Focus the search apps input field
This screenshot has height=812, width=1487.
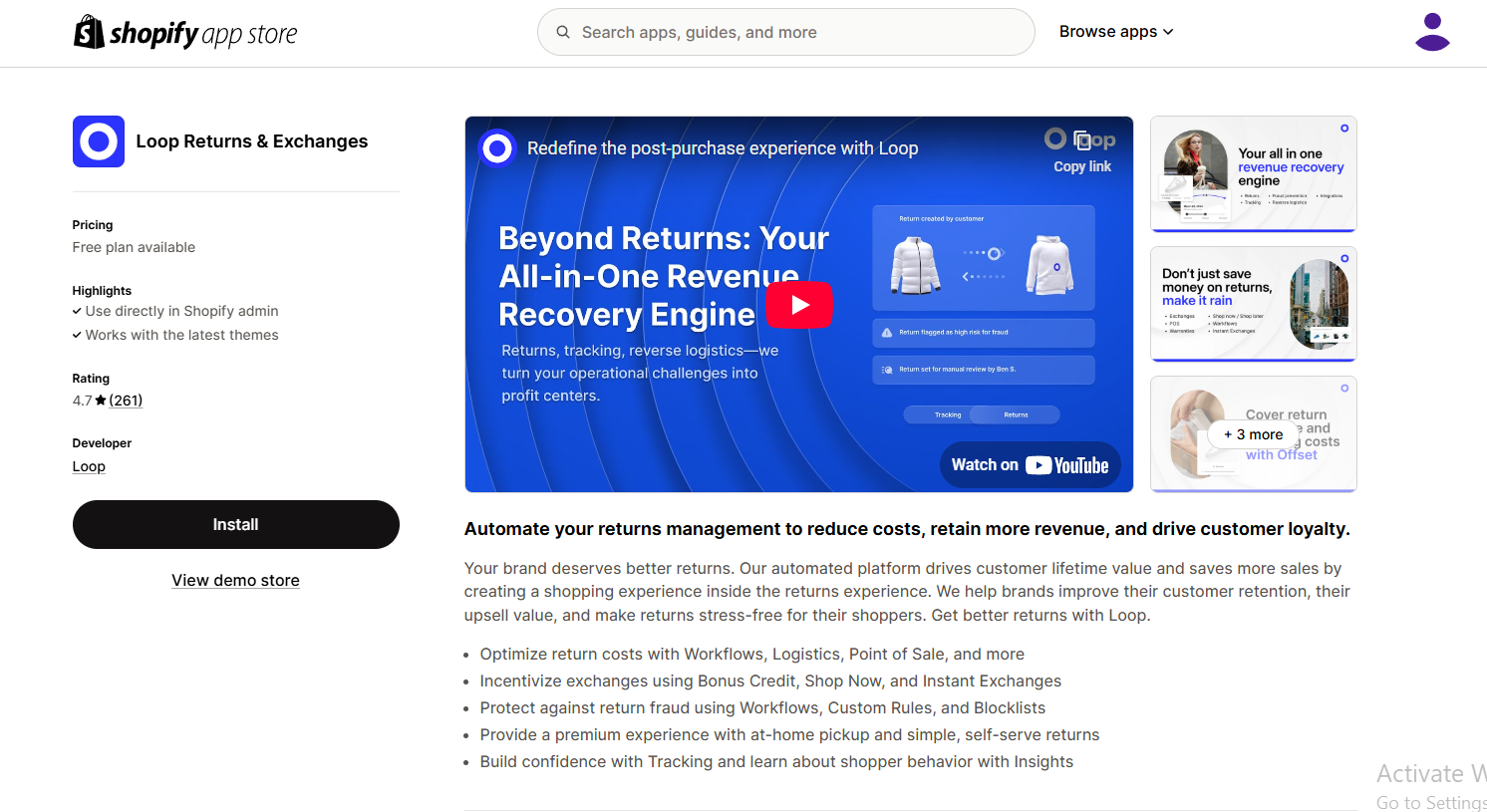click(786, 32)
